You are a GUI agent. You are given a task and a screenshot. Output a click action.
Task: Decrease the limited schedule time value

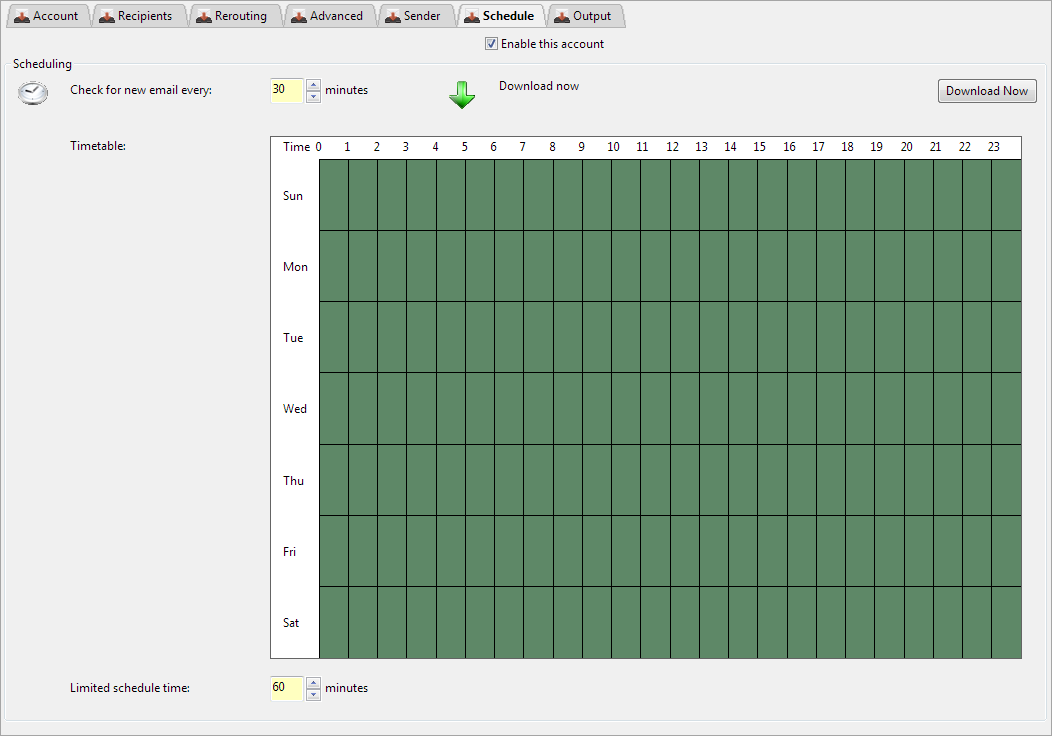[314, 694]
